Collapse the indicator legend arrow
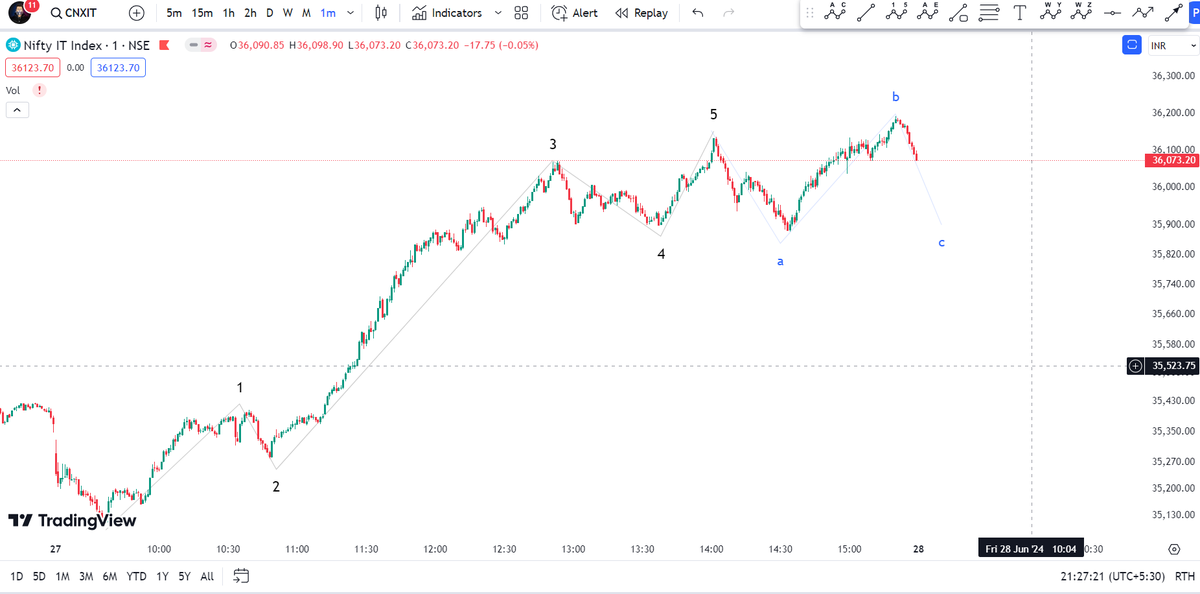1200x594 pixels. point(17,110)
